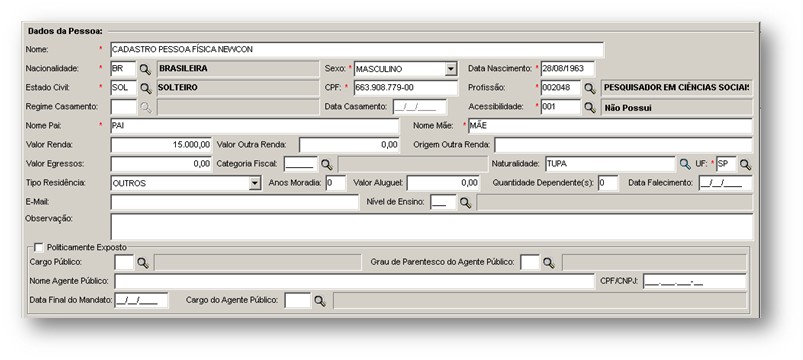
Task: Expand the Sexo dropdown
Action: [x=451, y=69]
